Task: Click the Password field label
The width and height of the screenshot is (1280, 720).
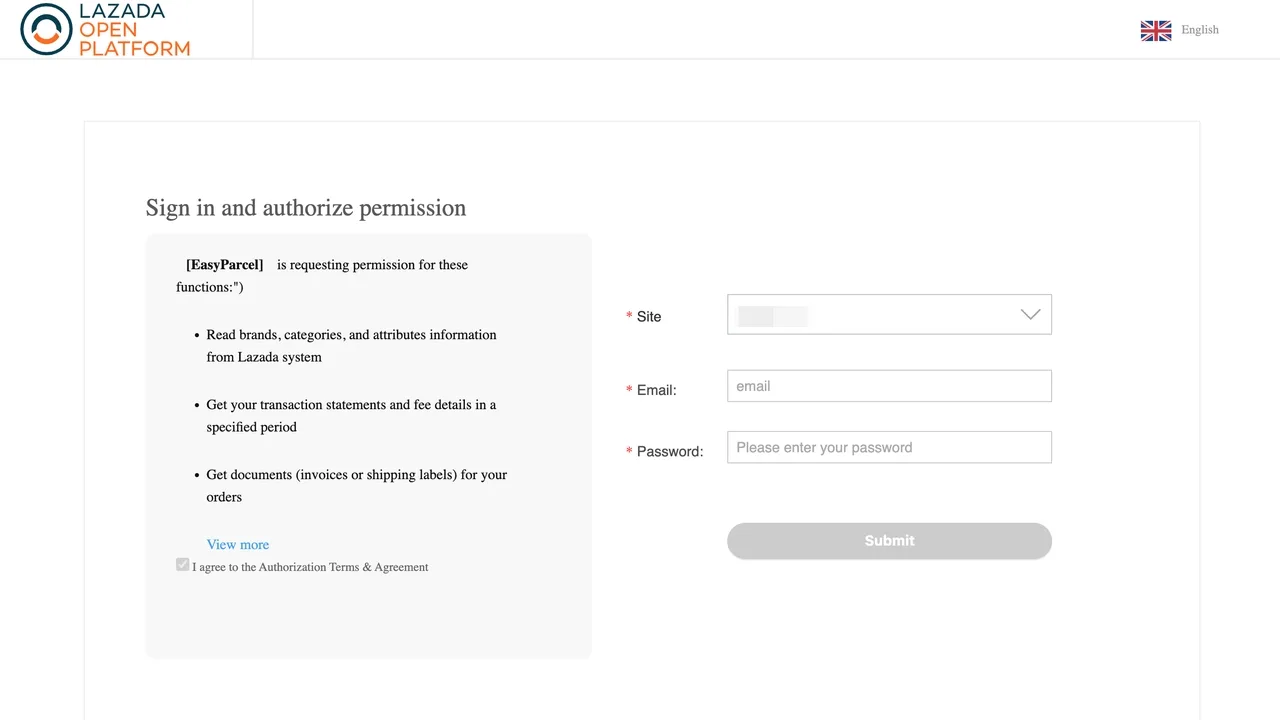Action: pos(669,451)
